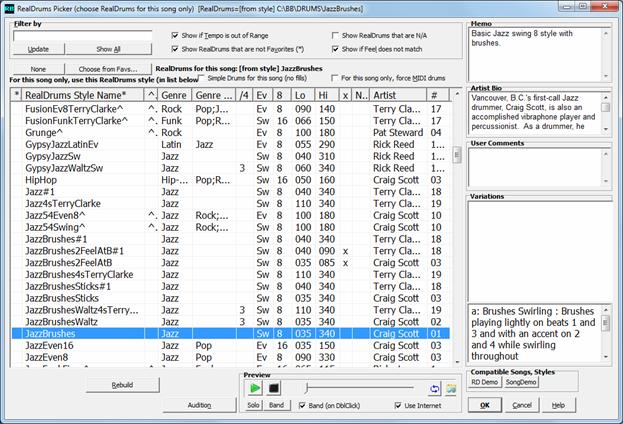This screenshot has height=424, width=623.
Task: Select the FusionFunkTerryClarke^ row
Action: pyautogui.click(x=230, y=121)
